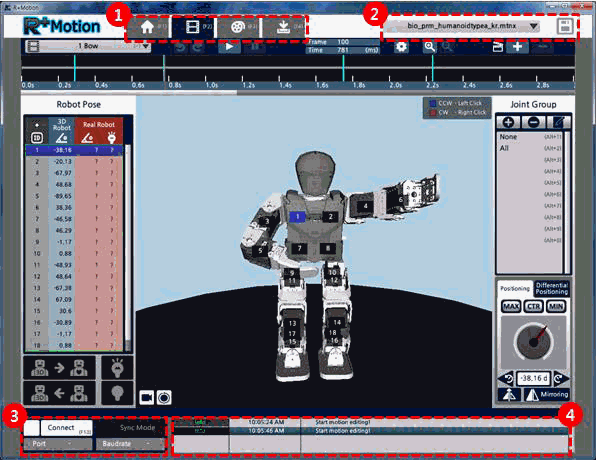Open the film reel tab
The width and height of the screenshot is (596, 460).
(238, 27)
